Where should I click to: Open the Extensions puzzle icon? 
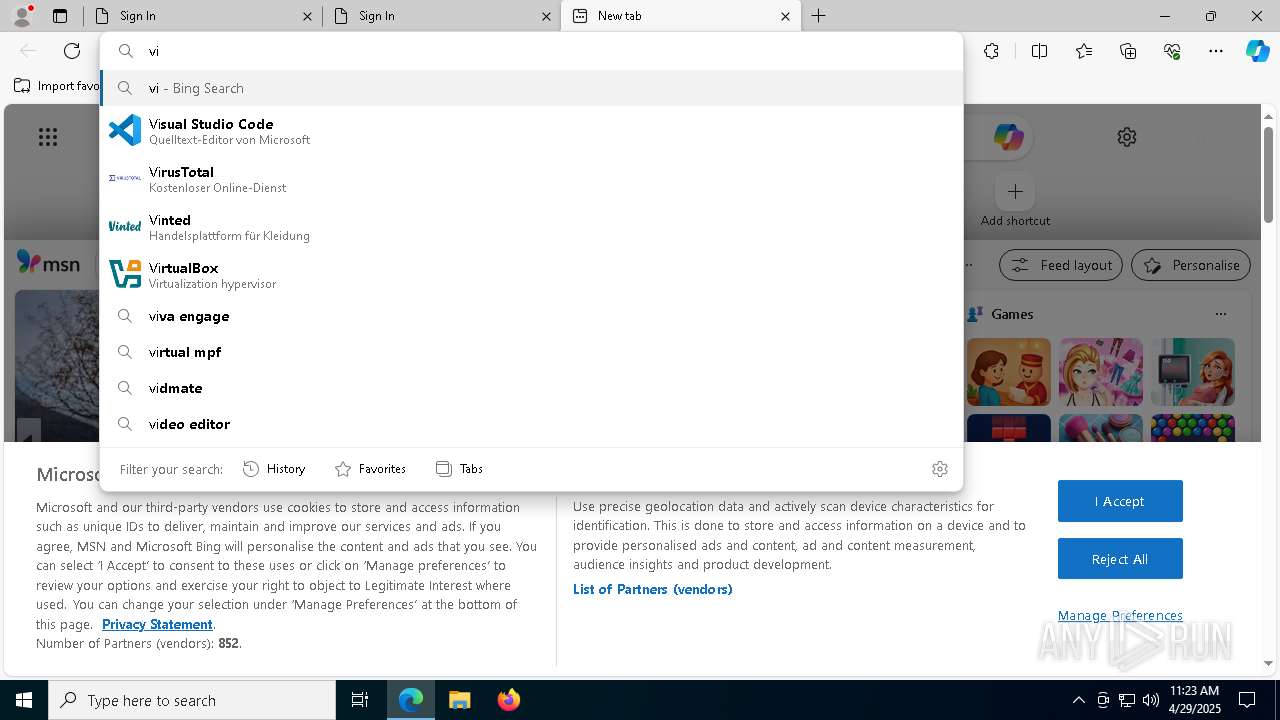coord(991,51)
